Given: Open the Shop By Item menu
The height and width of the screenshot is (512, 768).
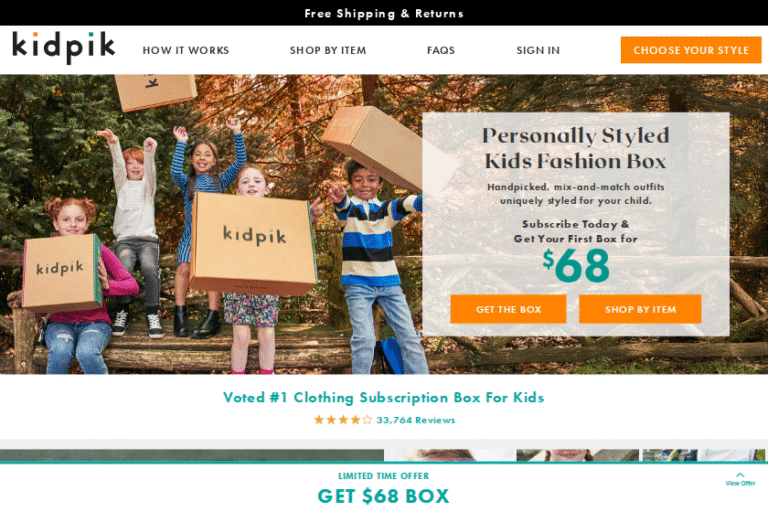Looking at the screenshot, I should click(x=328, y=50).
